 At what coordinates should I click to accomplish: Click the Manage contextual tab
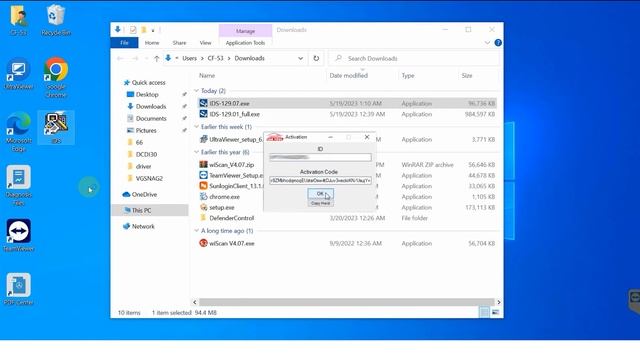[245, 31]
